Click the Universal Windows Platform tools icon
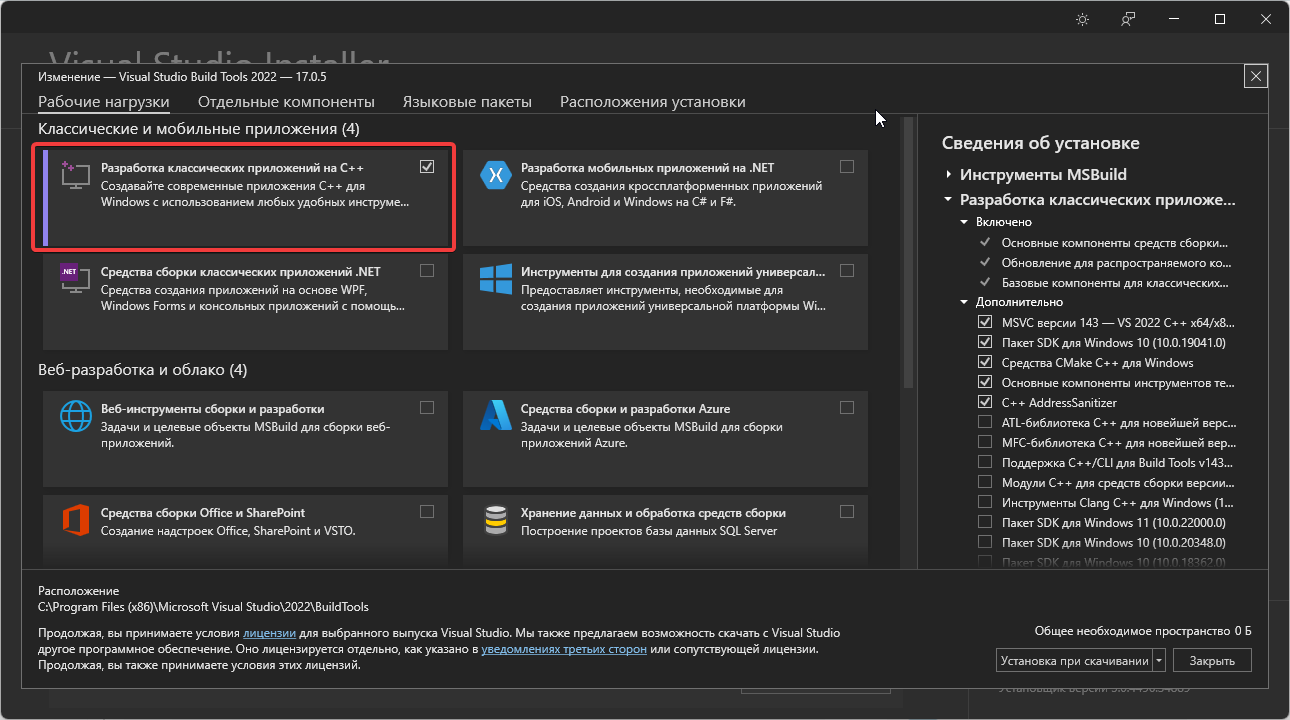 click(496, 279)
